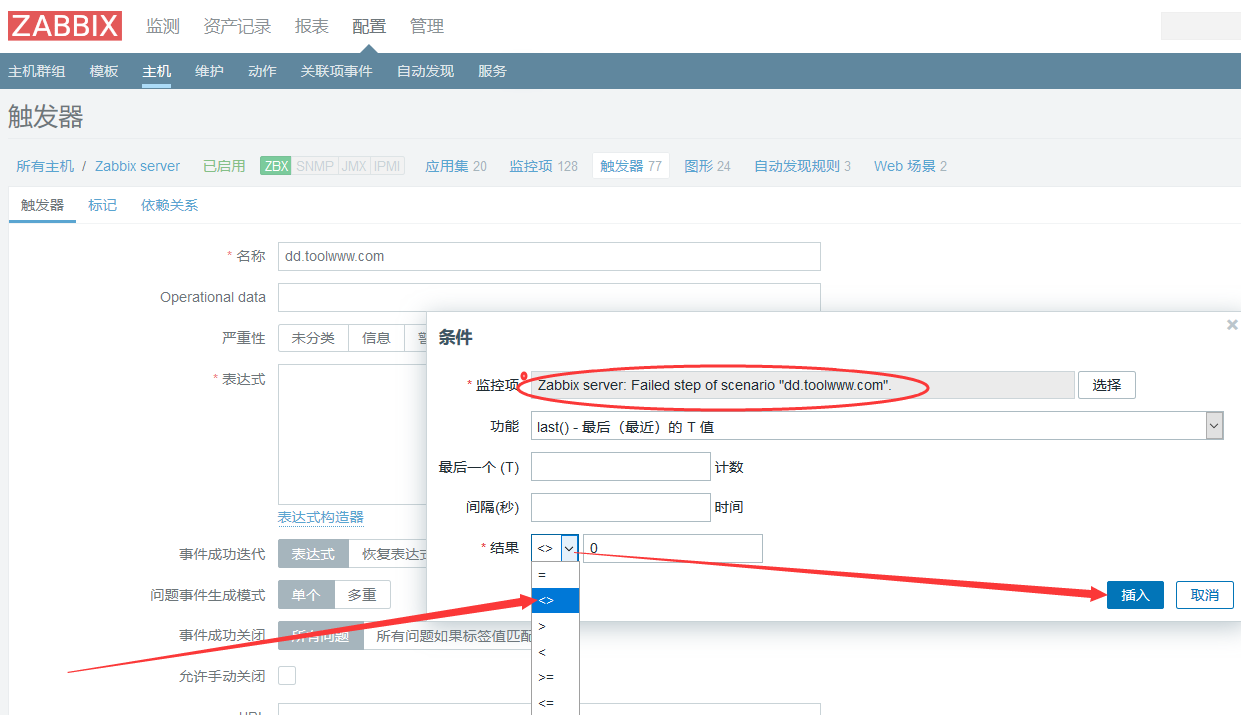
Task: Select 信息 severity
Action: [376, 338]
